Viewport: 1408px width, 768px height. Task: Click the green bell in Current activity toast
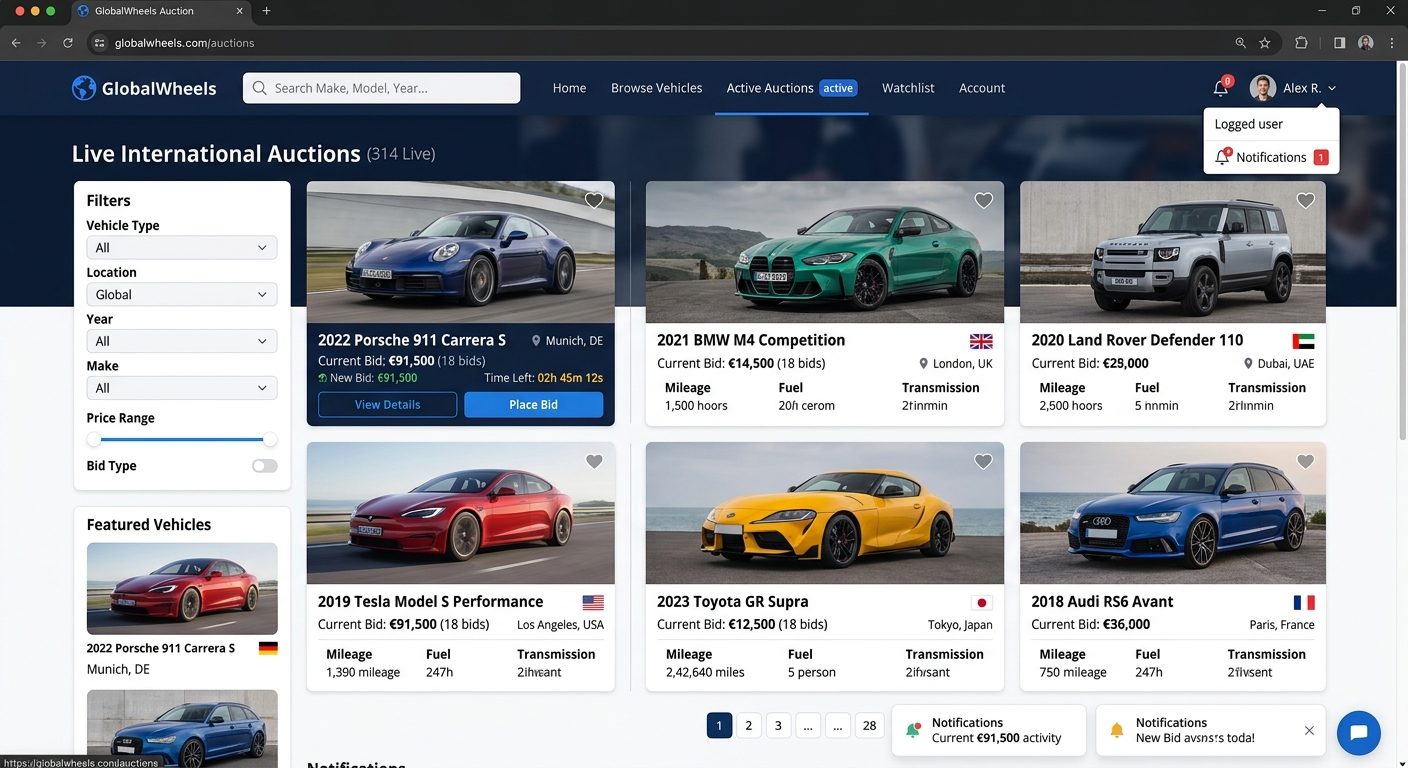[x=912, y=731]
